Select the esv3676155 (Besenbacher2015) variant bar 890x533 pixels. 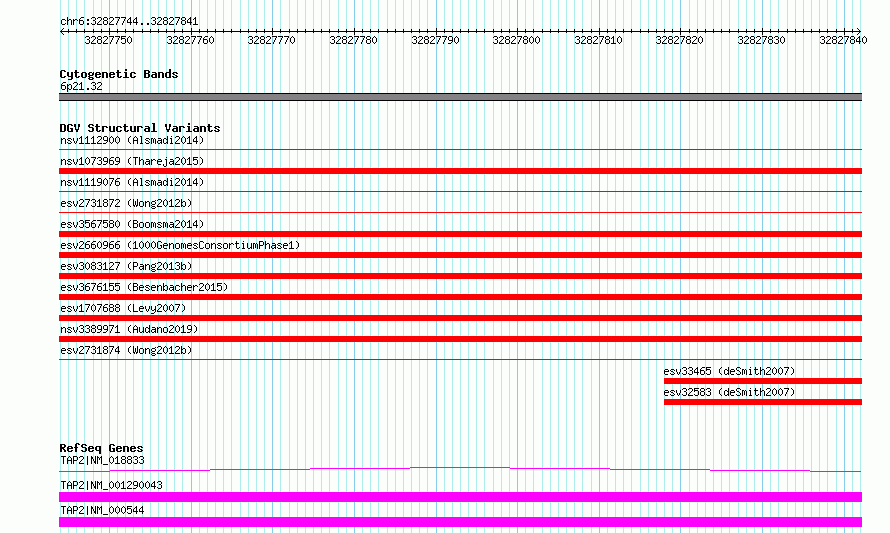[x=460, y=297]
